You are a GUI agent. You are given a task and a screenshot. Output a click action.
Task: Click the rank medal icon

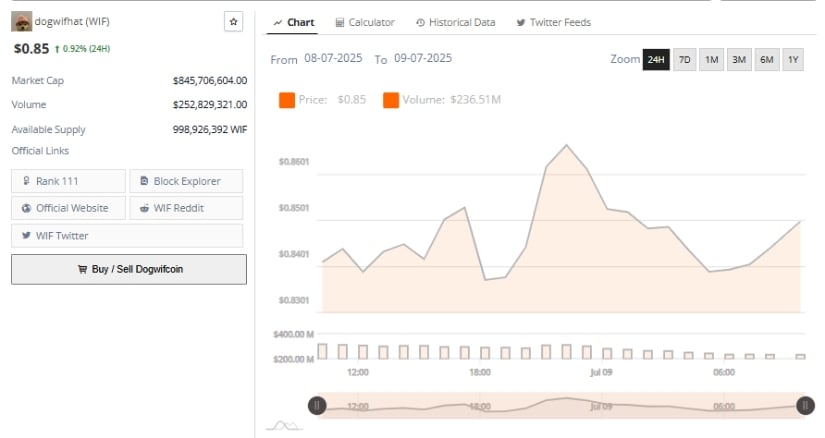26,181
